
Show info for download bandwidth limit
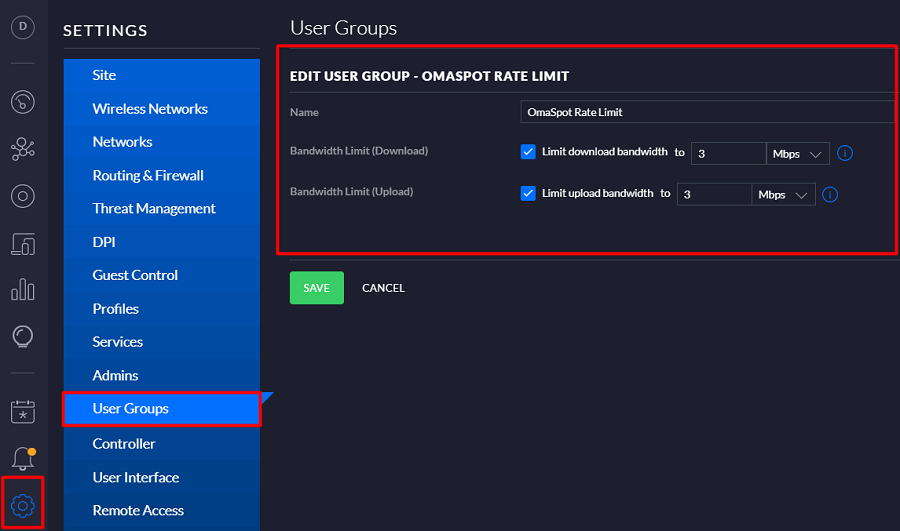coord(845,153)
